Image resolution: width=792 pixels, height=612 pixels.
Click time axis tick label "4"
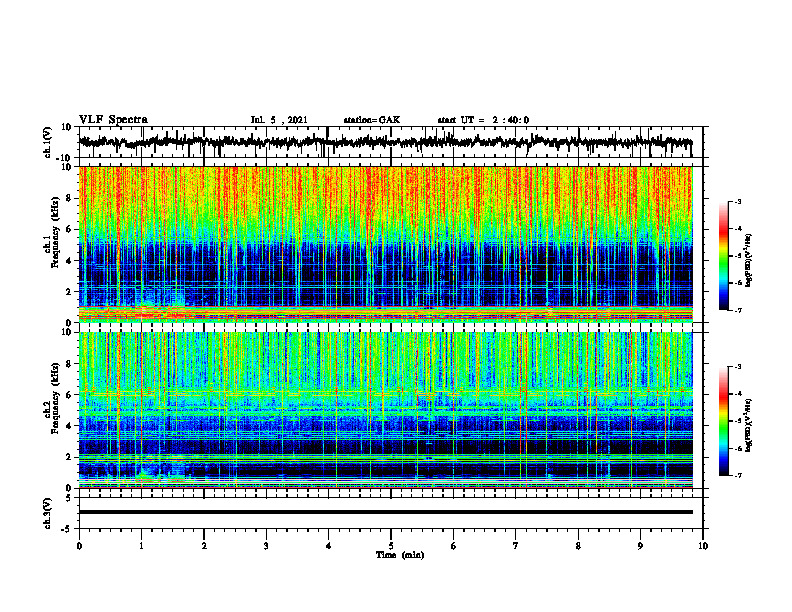click(x=328, y=546)
